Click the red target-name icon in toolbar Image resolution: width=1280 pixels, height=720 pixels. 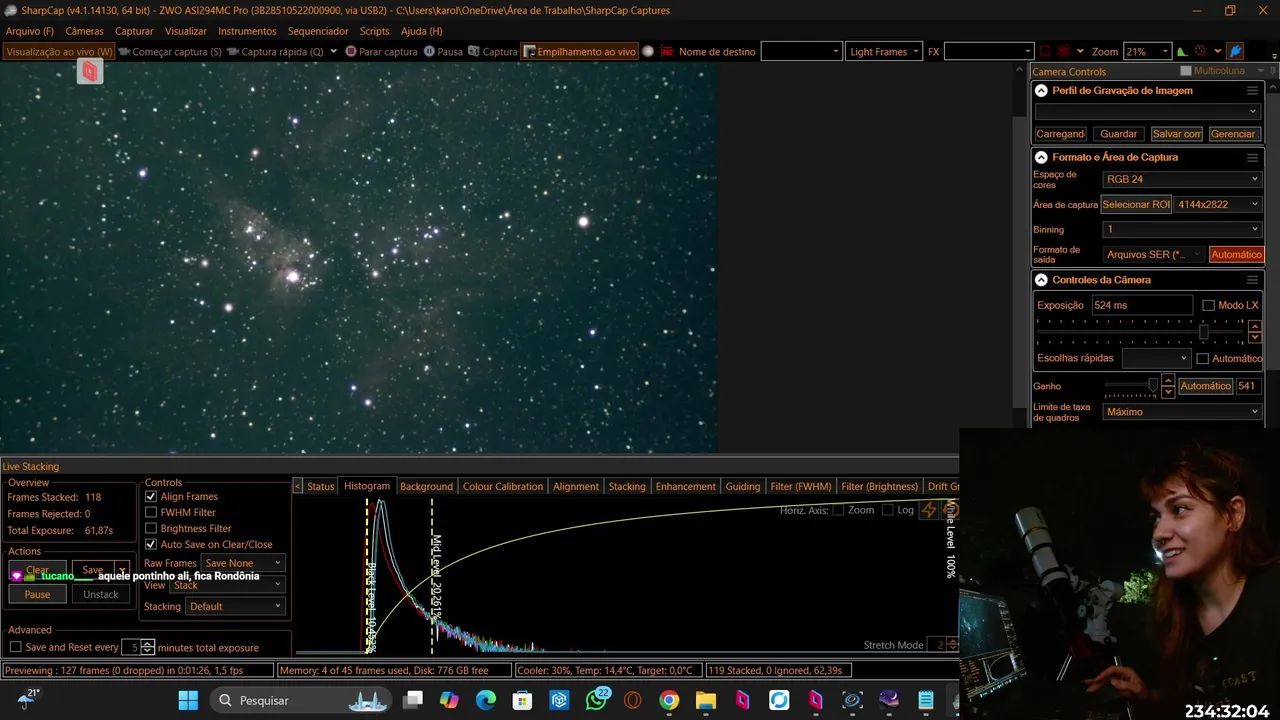point(667,51)
